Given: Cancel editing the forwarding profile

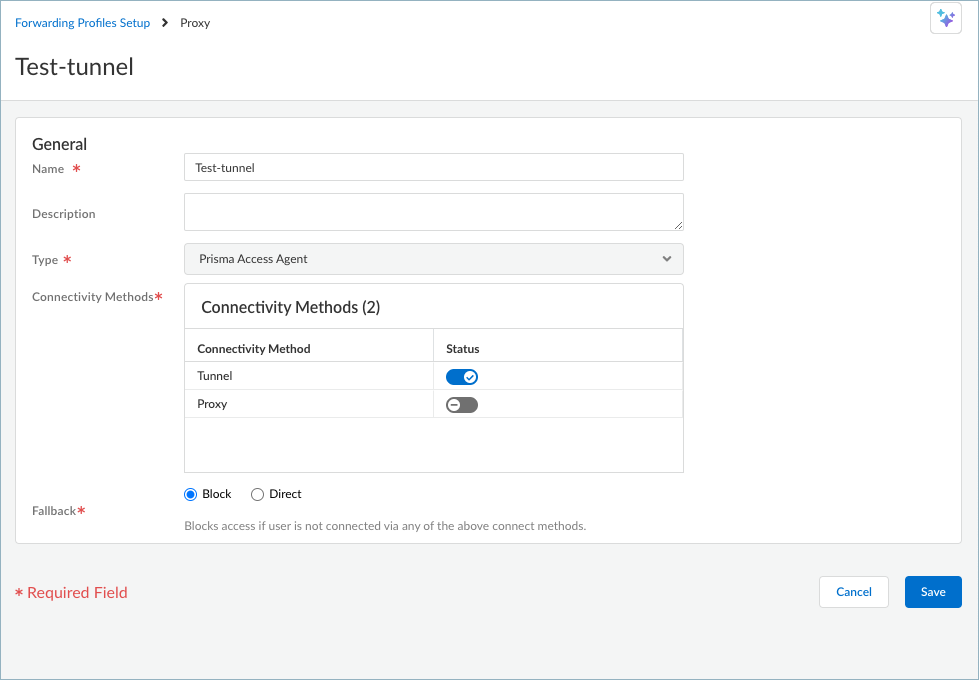Looking at the screenshot, I should [x=853, y=592].
